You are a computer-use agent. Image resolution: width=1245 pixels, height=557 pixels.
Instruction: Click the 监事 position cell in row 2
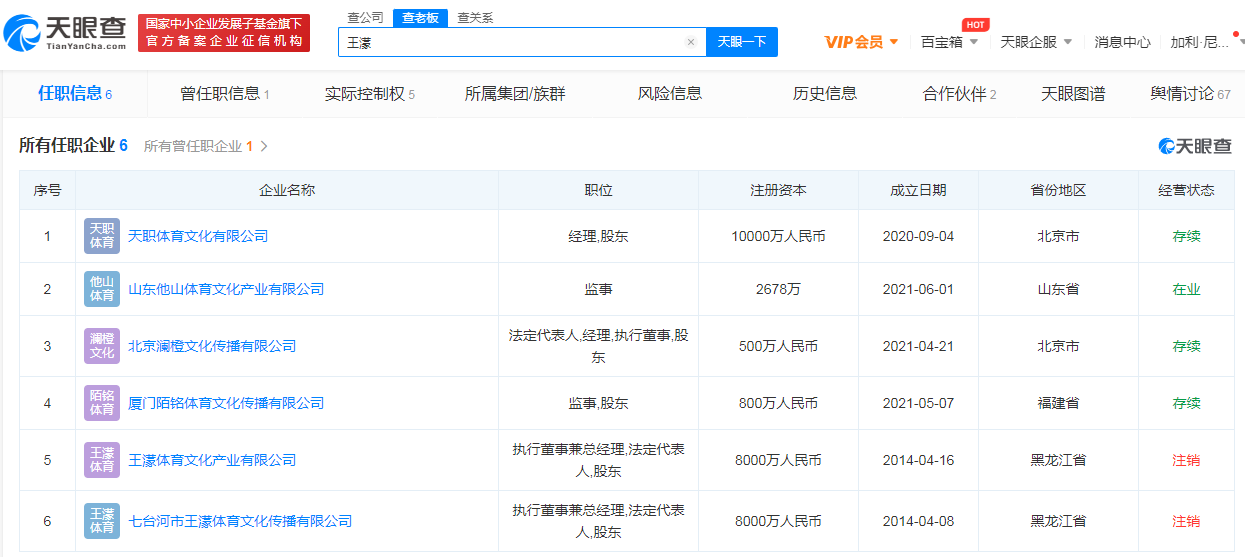[598, 289]
